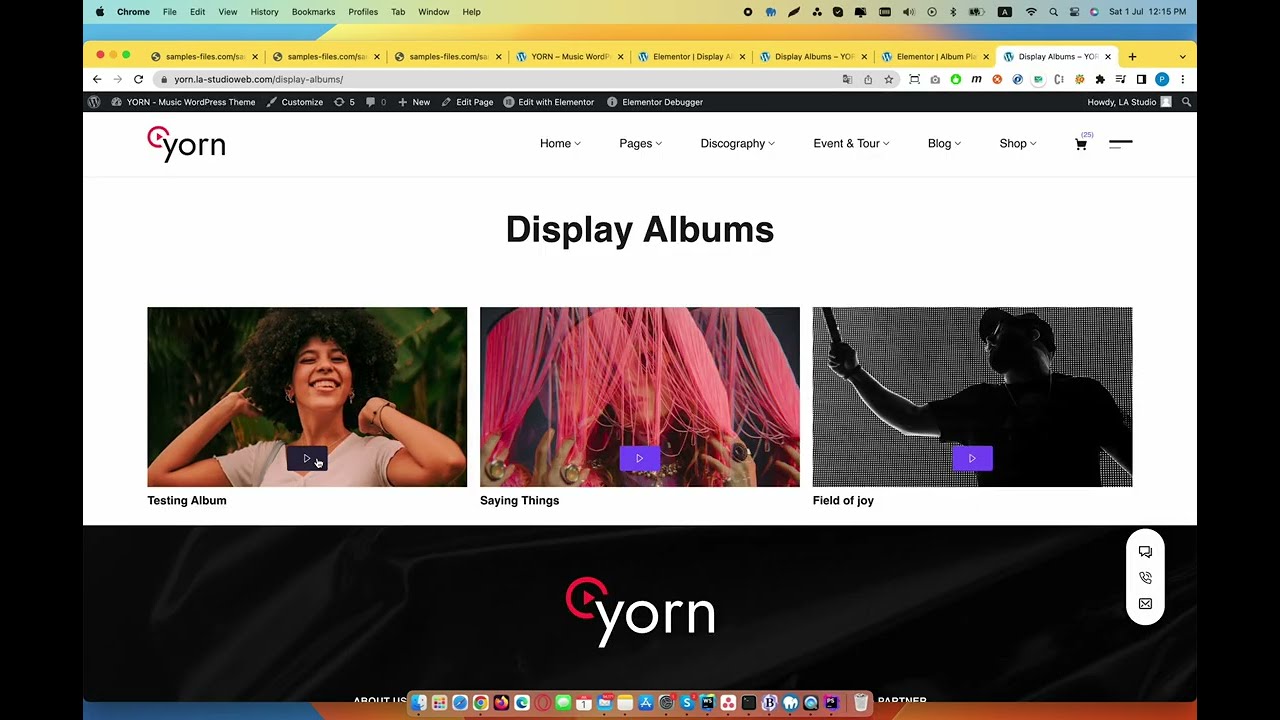Open the tab search dropdown arrow
Screen dimensions: 1280x720
[1182, 57]
